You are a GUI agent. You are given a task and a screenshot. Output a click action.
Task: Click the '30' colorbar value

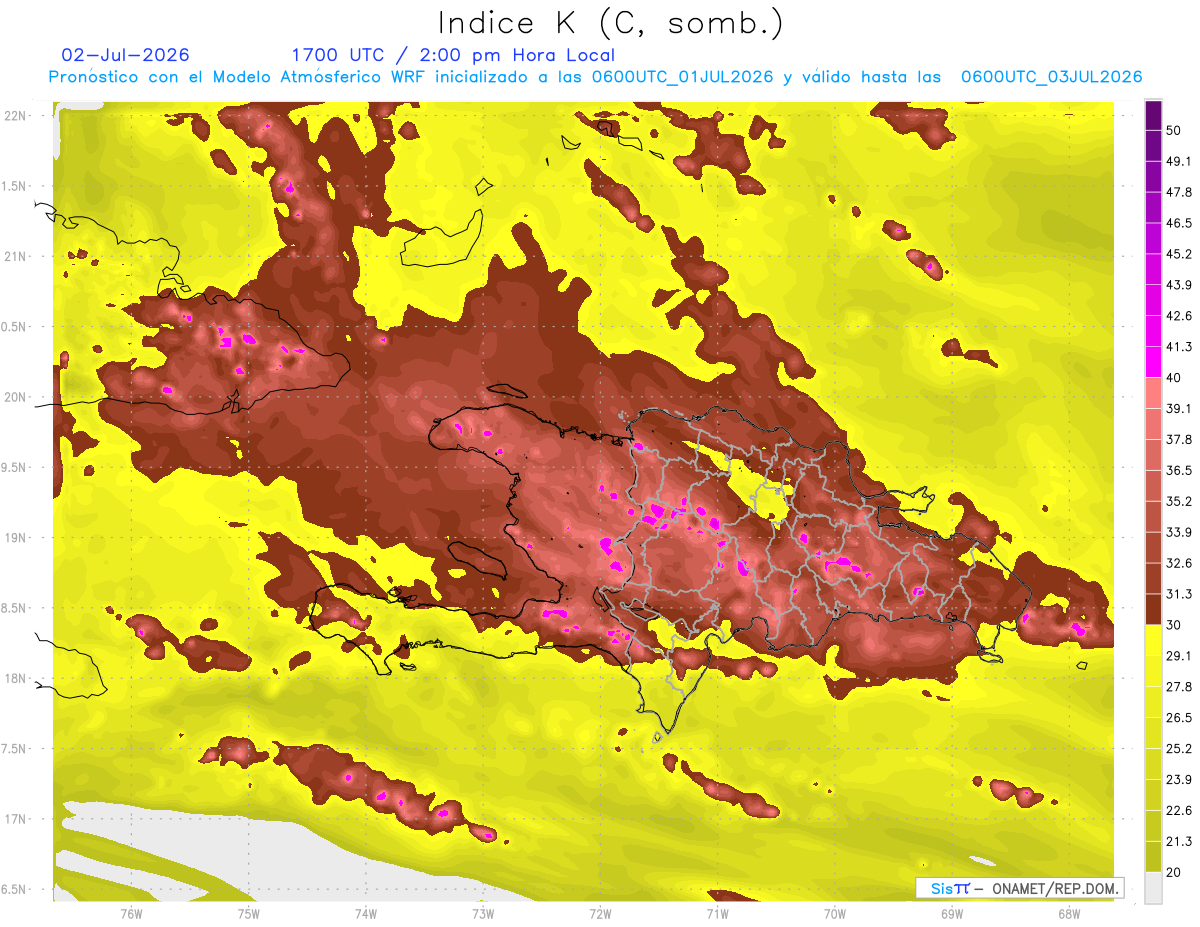pos(1174,625)
